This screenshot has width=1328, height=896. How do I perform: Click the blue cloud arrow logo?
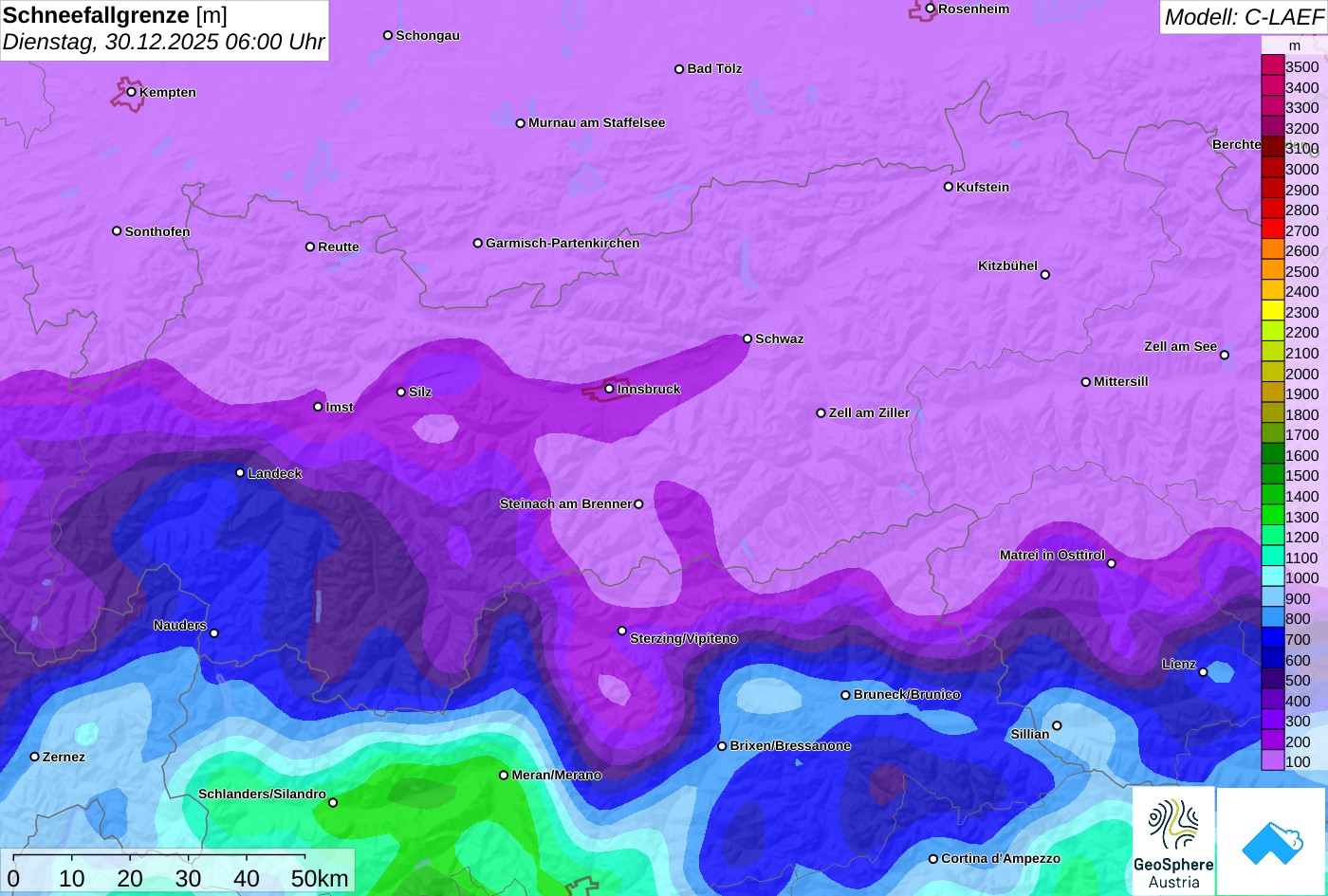pos(1273,842)
